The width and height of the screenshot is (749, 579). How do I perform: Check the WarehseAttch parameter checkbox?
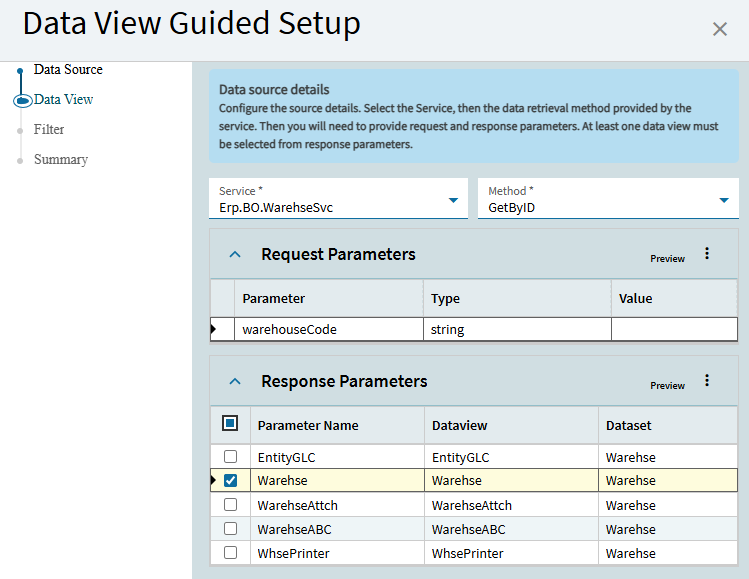coord(231,505)
